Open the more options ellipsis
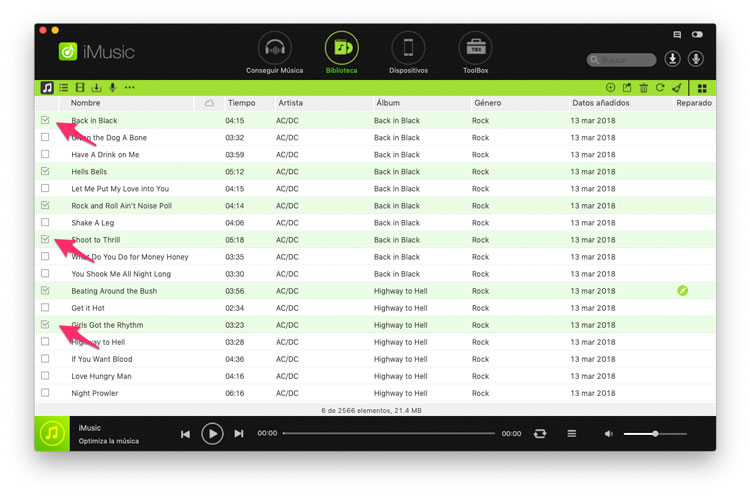The width and height of the screenshot is (750, 496). point(129,88)
